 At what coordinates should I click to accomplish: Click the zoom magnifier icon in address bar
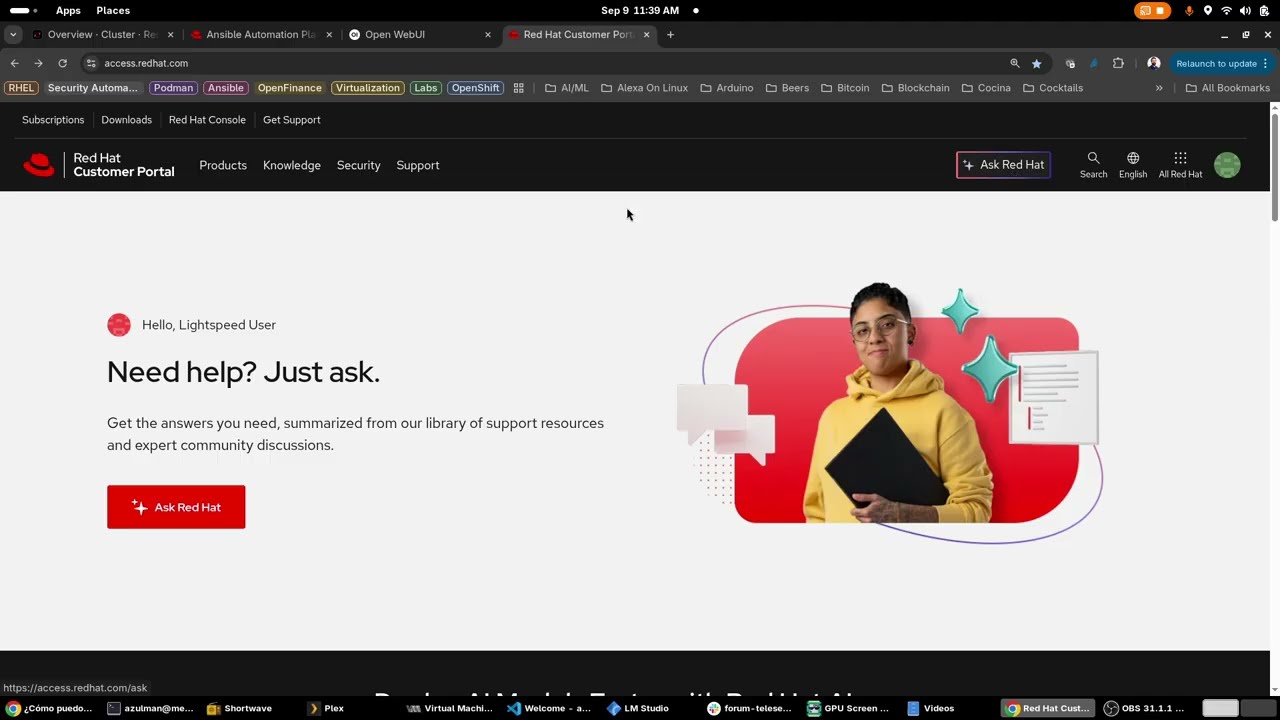point(1014,63)
